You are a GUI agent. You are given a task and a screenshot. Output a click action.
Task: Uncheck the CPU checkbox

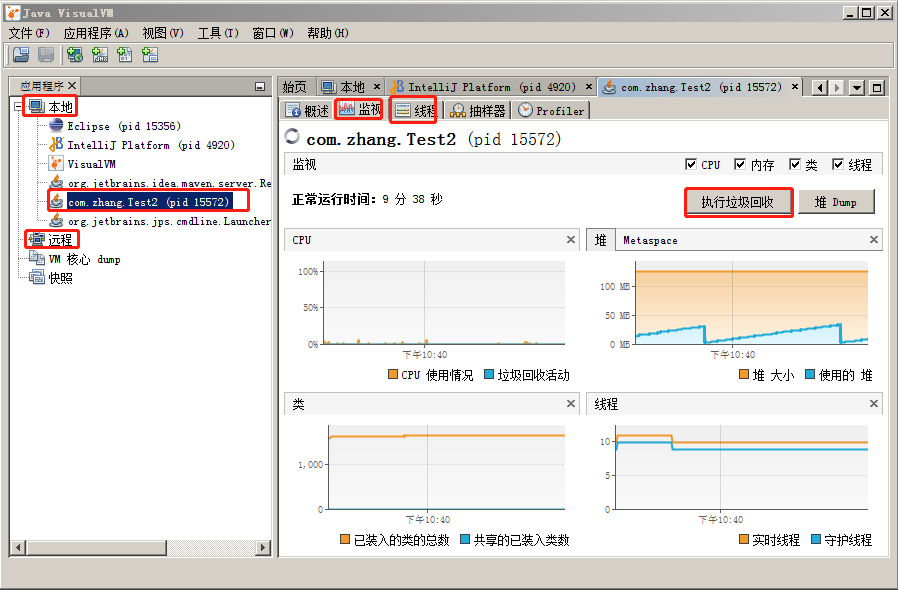pos(691,164)
